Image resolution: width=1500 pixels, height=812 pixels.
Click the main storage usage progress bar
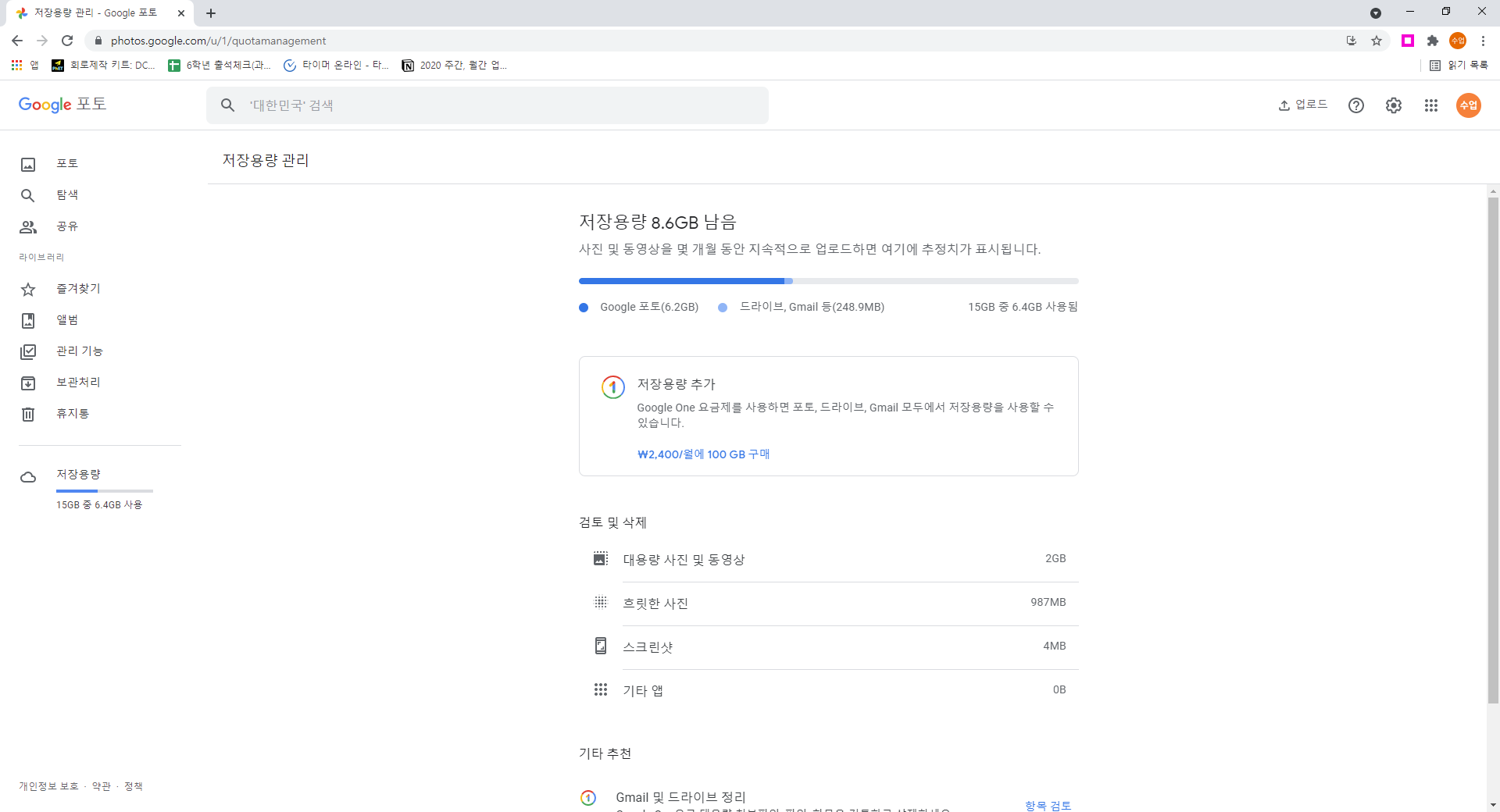828,281
